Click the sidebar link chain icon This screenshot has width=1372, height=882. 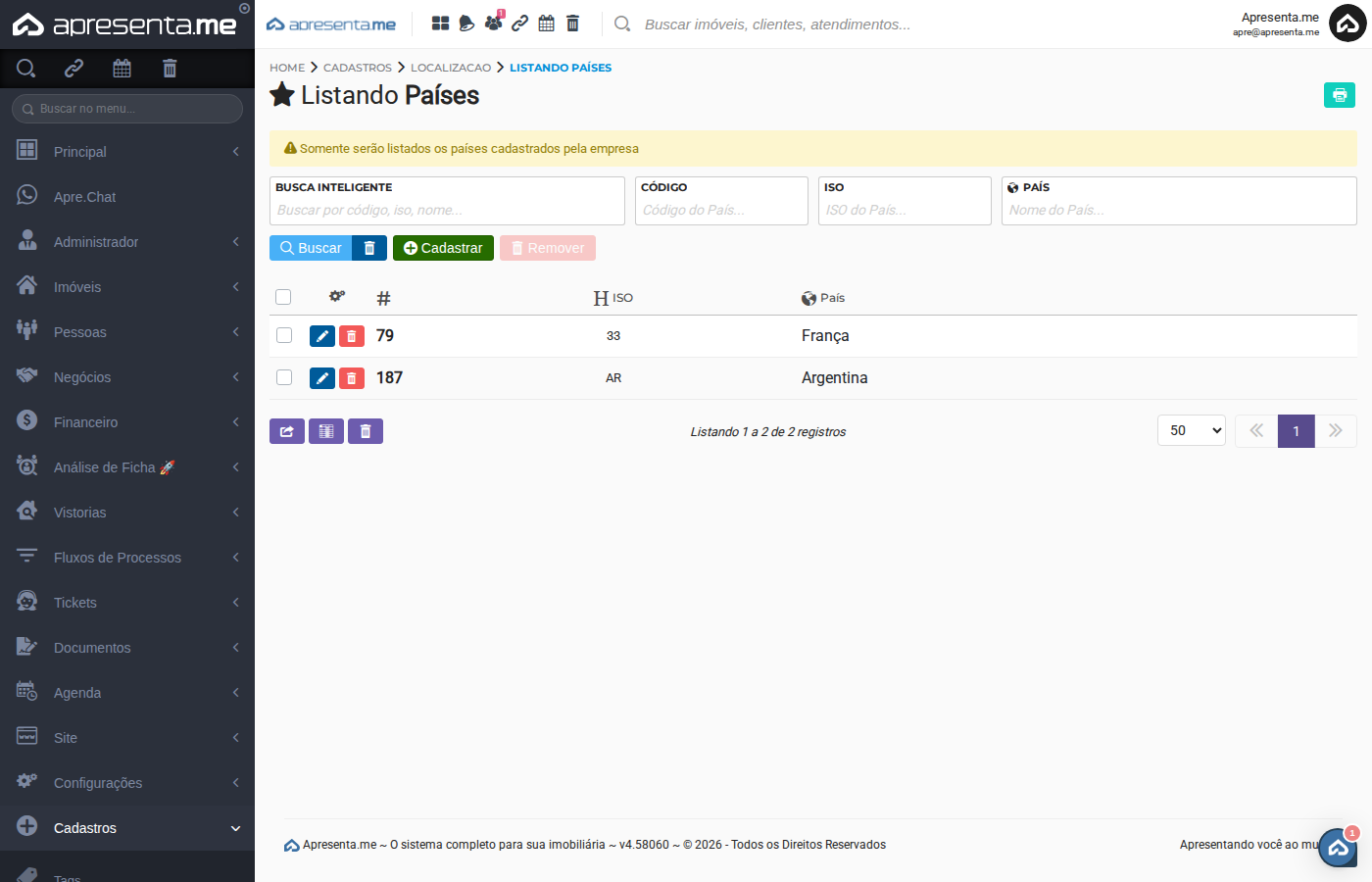[73, 69]
